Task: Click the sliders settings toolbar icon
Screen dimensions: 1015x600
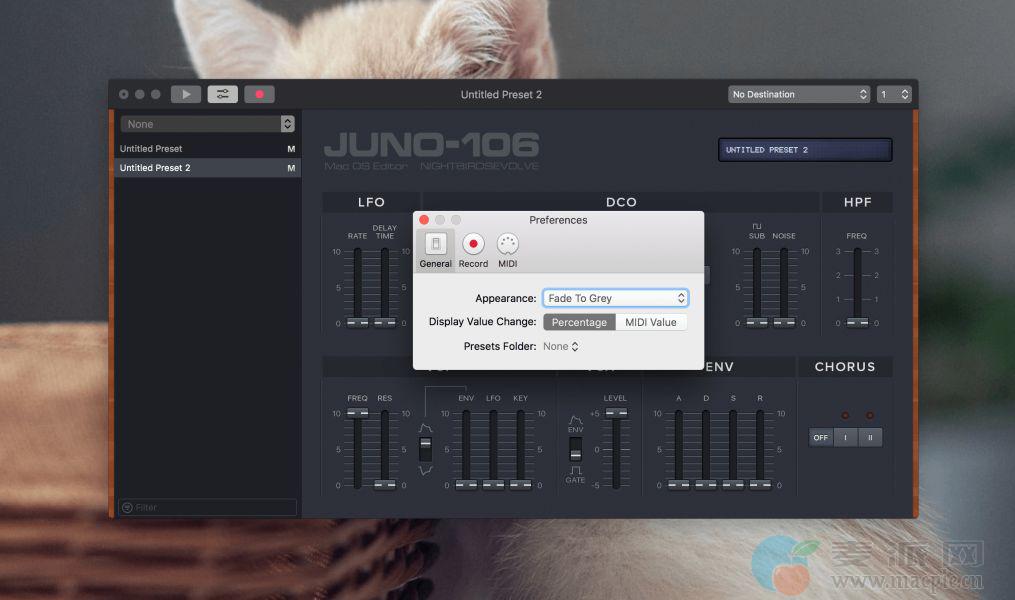Action: [x=223, y=94]
